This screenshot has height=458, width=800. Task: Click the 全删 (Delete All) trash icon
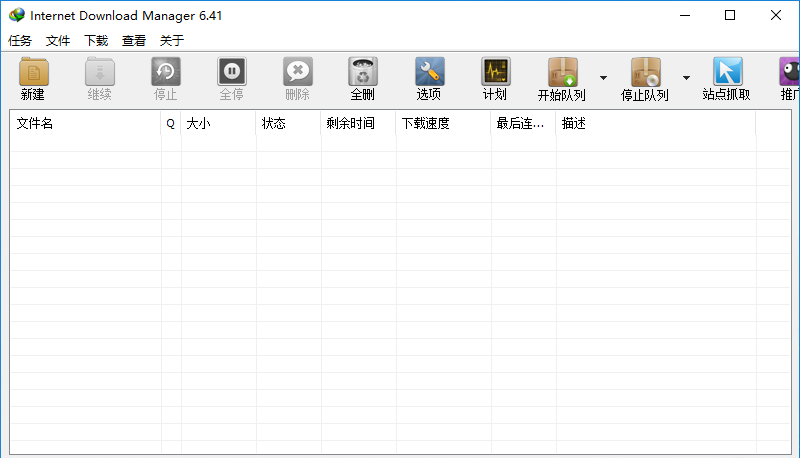pos(363,72)
